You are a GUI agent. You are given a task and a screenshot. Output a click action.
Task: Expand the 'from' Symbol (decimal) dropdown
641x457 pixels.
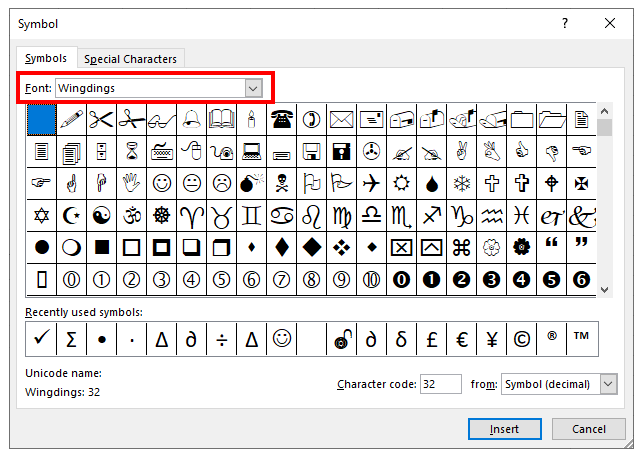click(609, 384)
